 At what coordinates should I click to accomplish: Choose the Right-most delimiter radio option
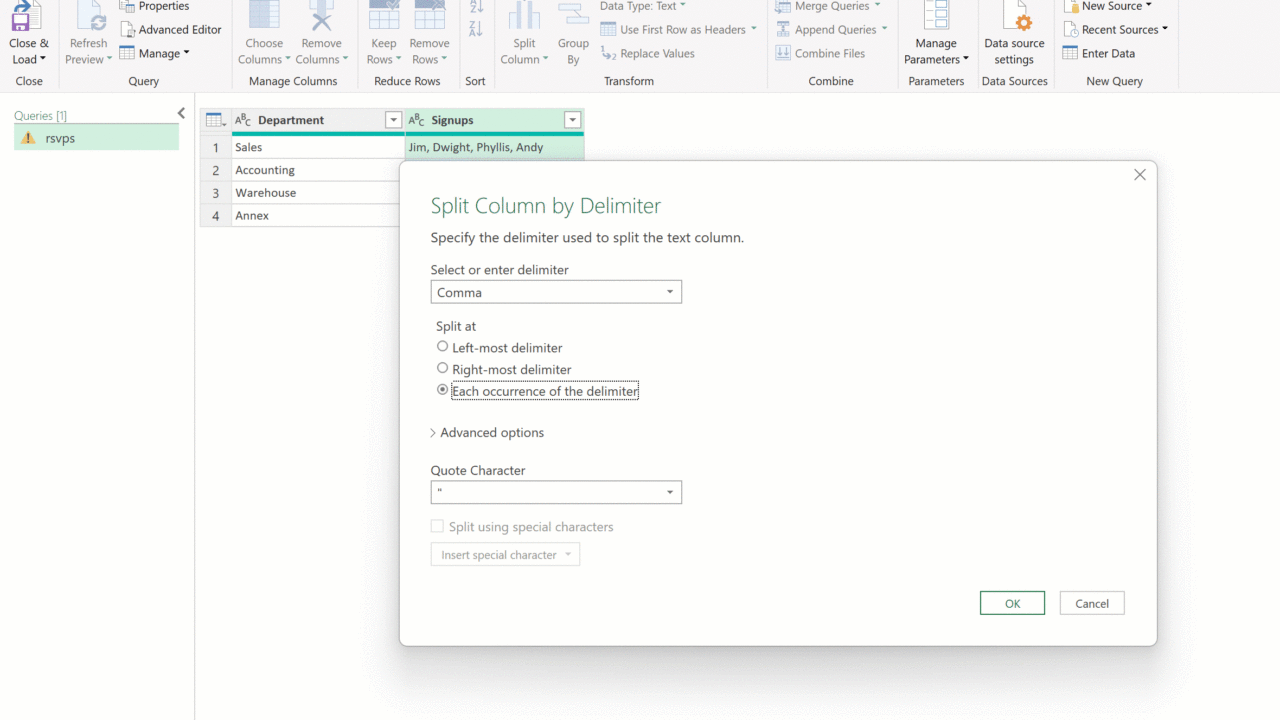point(443,369)
